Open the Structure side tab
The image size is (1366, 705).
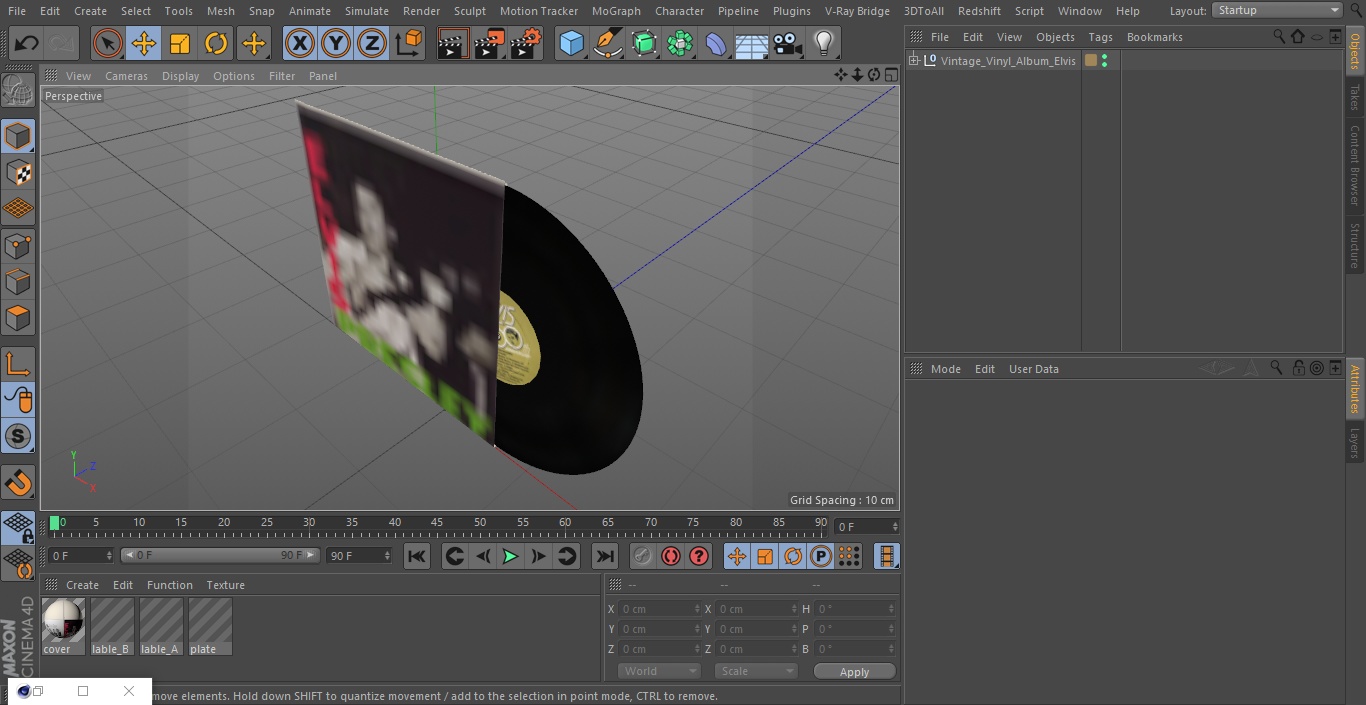(x=1355, y=246)
